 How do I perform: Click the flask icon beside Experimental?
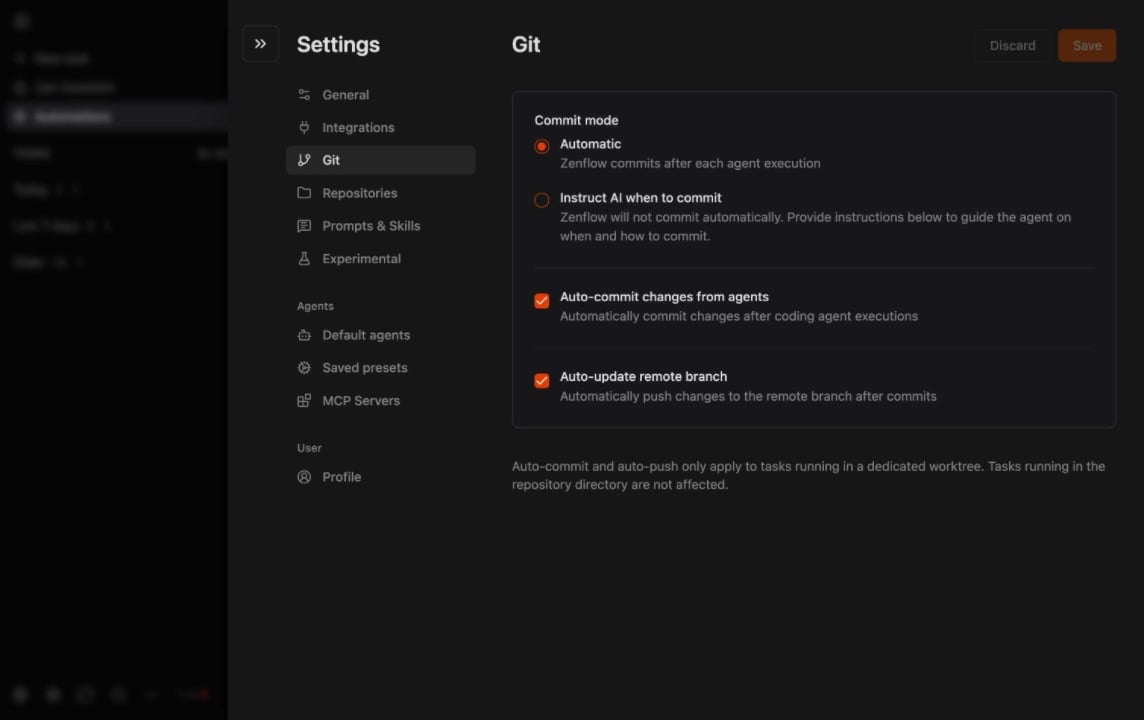[304, 258]
